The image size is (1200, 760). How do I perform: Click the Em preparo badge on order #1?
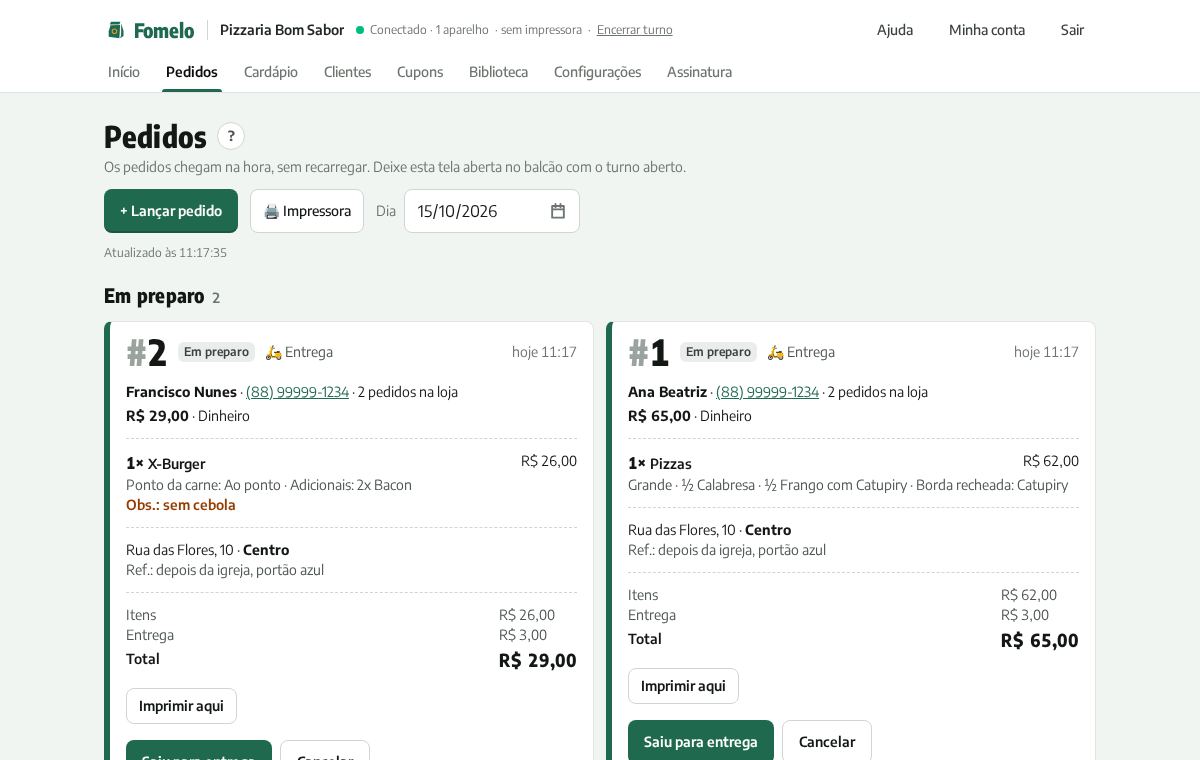(718, 352)
